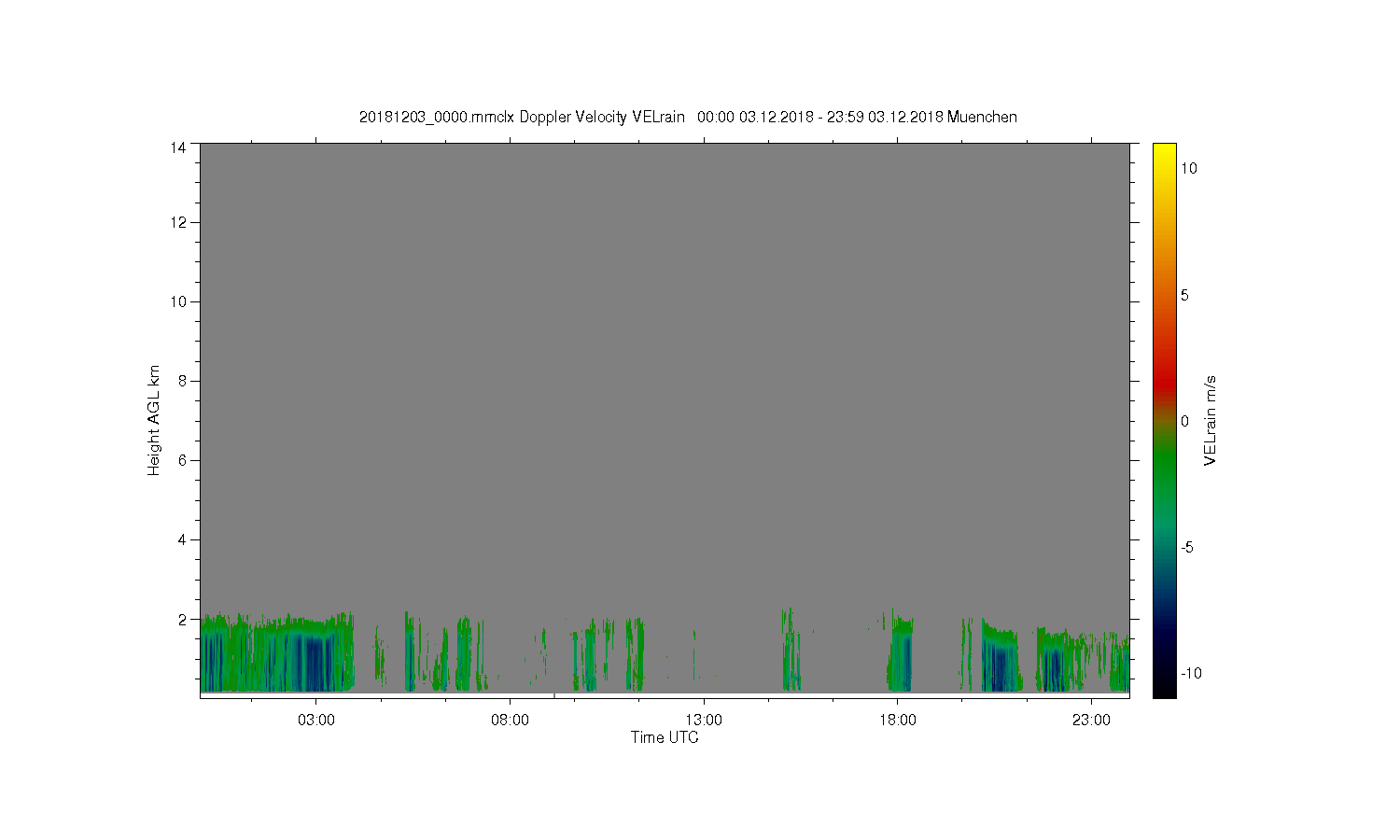Click the colorbar value label 0
Image resolution: width=1400 pixels, height=840 pixels.
click(x=1185, y=421)
